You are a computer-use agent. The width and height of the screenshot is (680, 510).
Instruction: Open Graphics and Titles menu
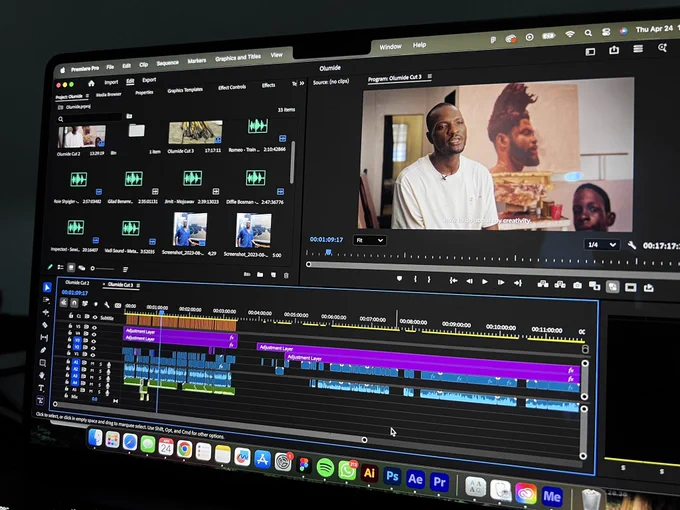tap(238, 57)
